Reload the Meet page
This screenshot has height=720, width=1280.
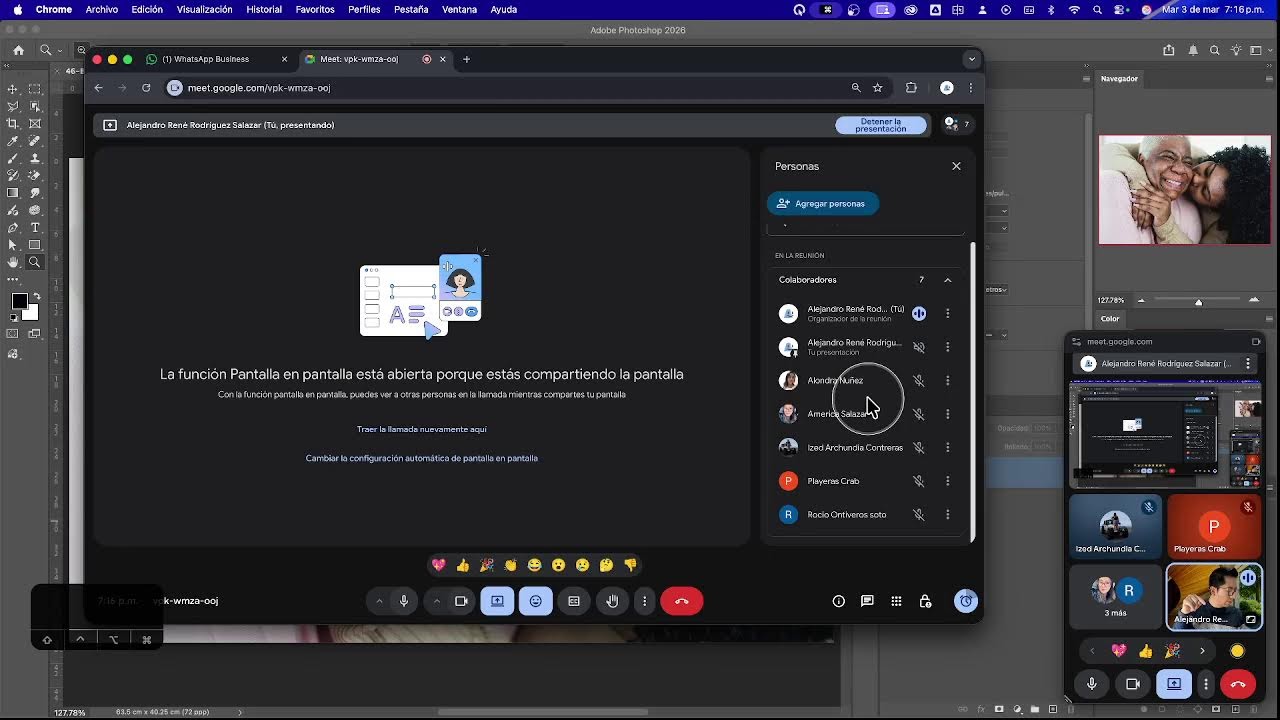[146, 88]
